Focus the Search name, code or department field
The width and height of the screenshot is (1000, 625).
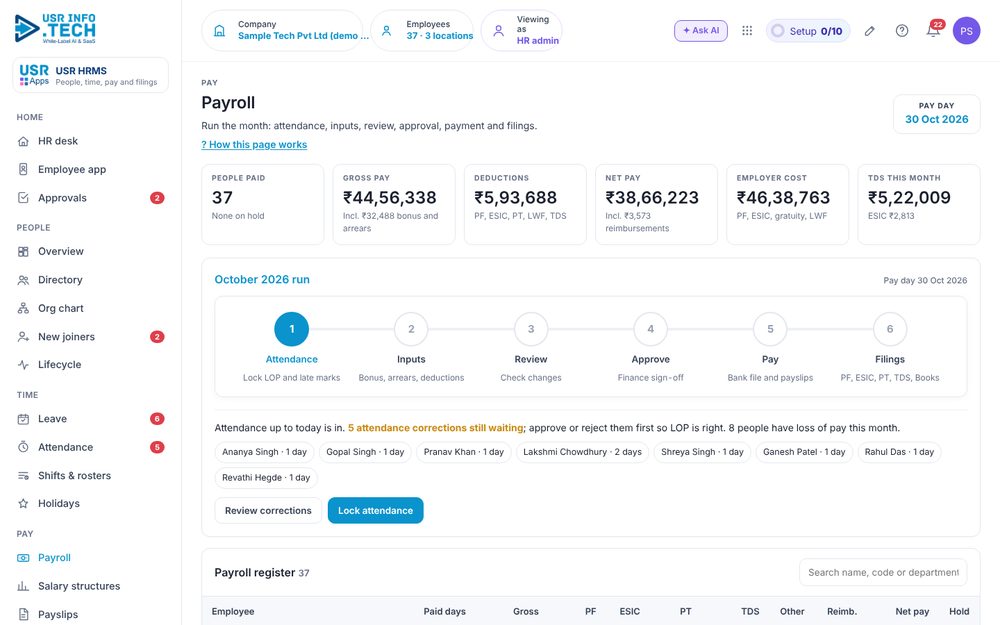pyautogui.click(x=883, y=573)
